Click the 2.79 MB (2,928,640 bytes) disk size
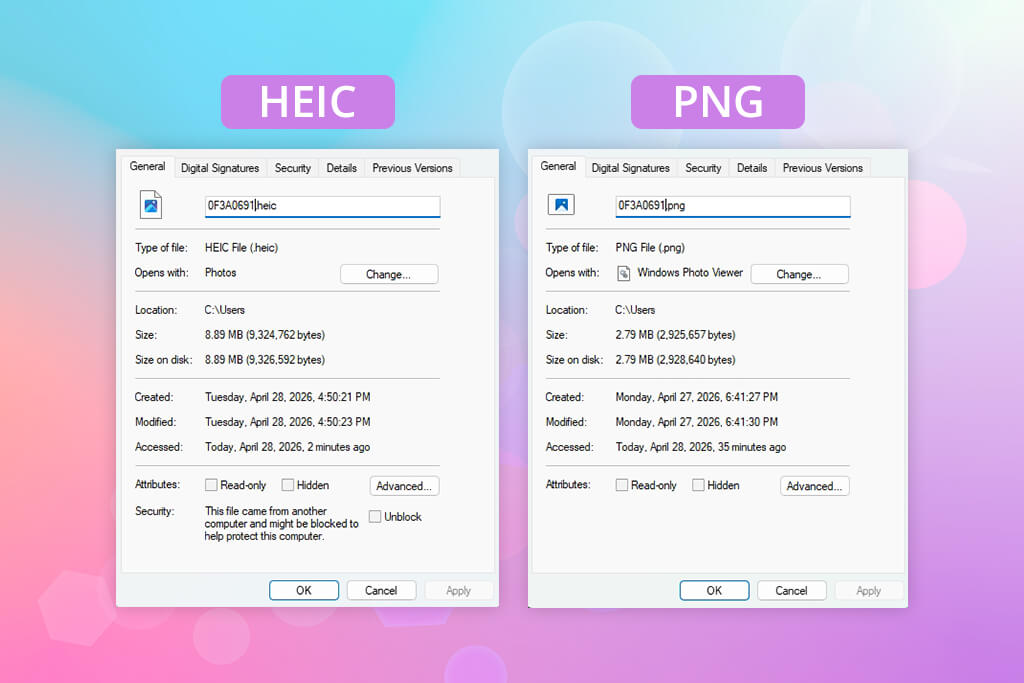The height and width of the screenshot is (683, 1024). click(675, 359)
